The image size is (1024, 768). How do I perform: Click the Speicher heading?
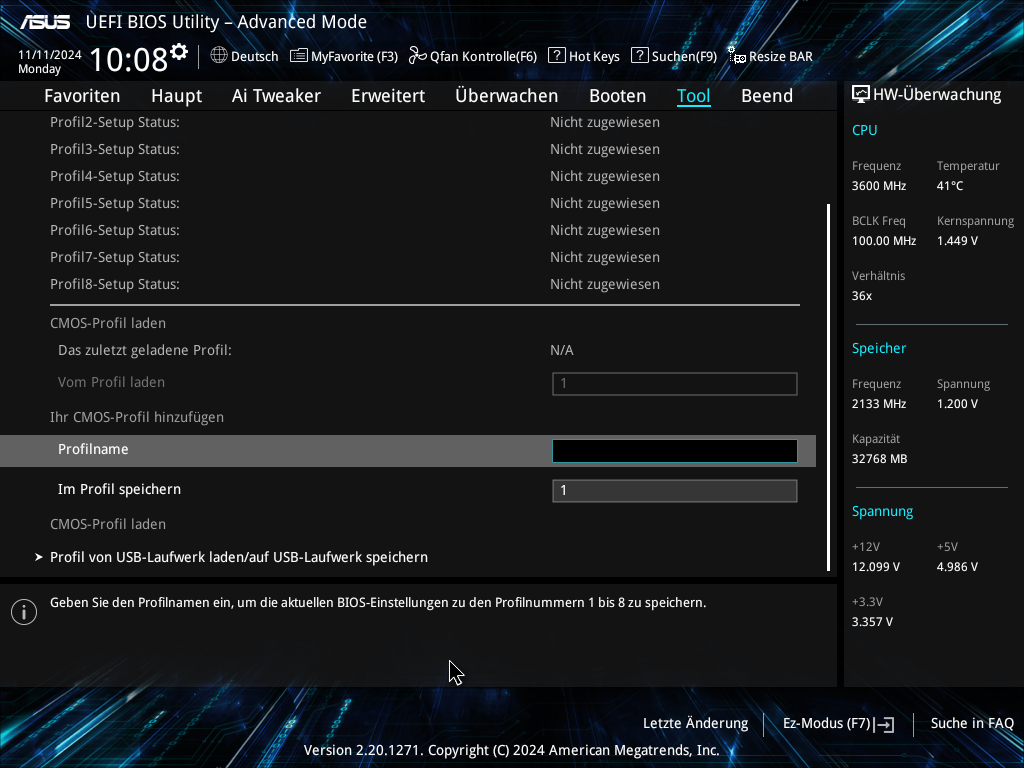[879, 348]
